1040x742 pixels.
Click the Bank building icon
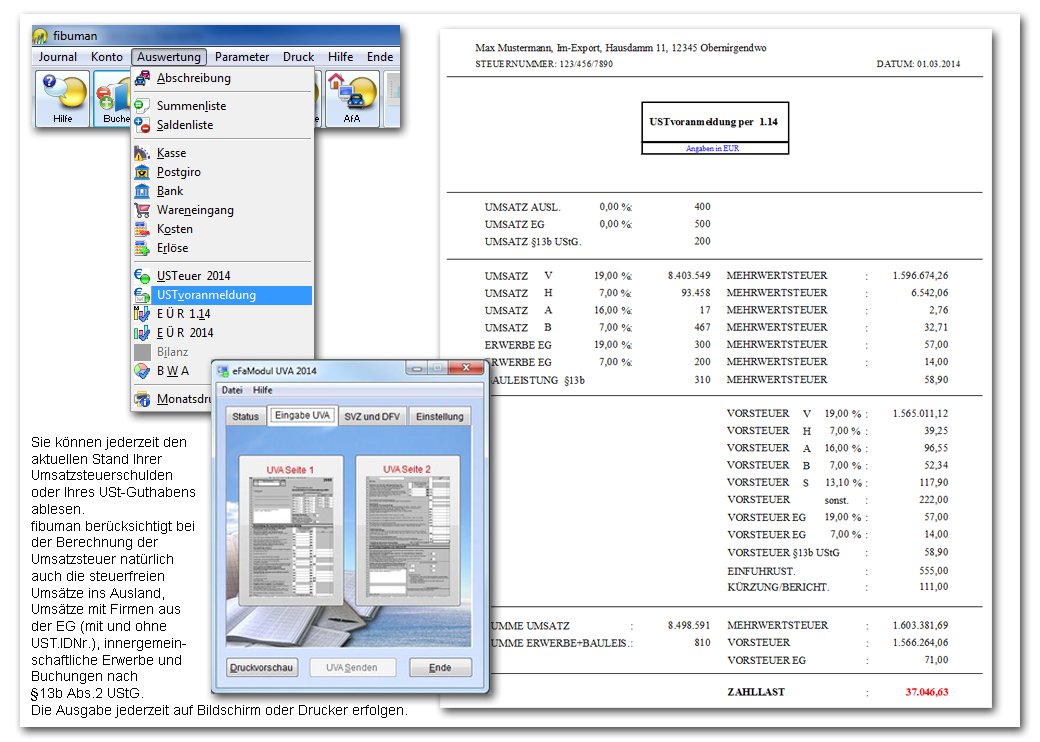click(x=142, y=191)
